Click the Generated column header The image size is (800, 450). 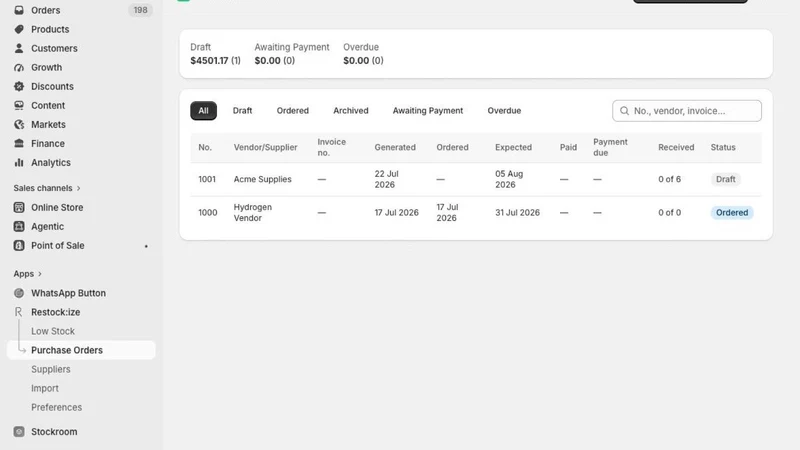tap(395, 147)
